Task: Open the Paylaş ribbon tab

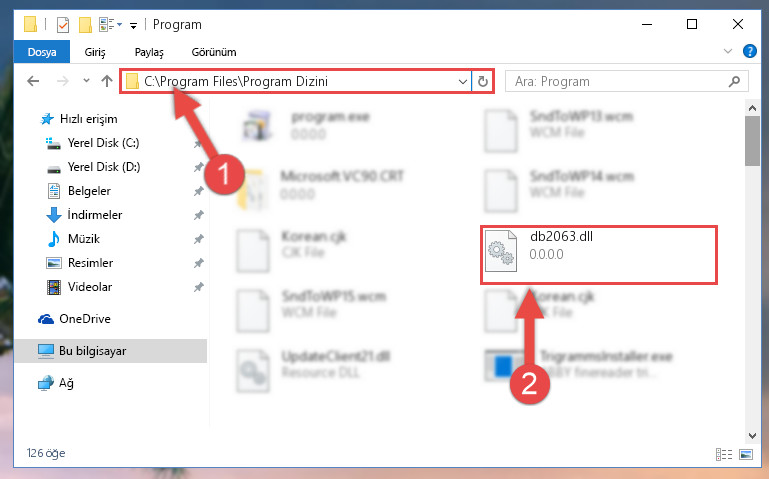Action: click(x=149, y=52)
